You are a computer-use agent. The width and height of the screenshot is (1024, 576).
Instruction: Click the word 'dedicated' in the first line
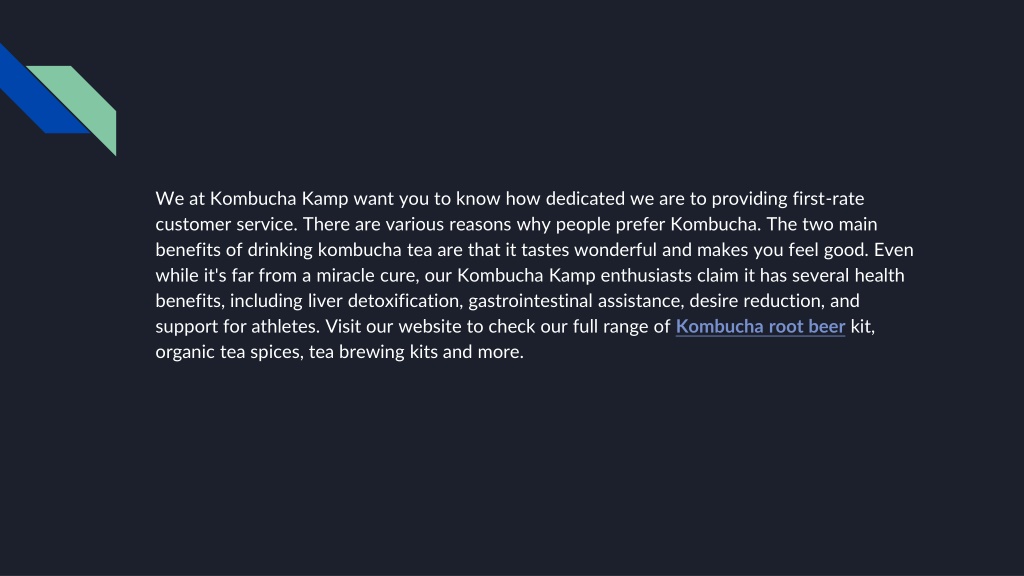click(585, 199)
